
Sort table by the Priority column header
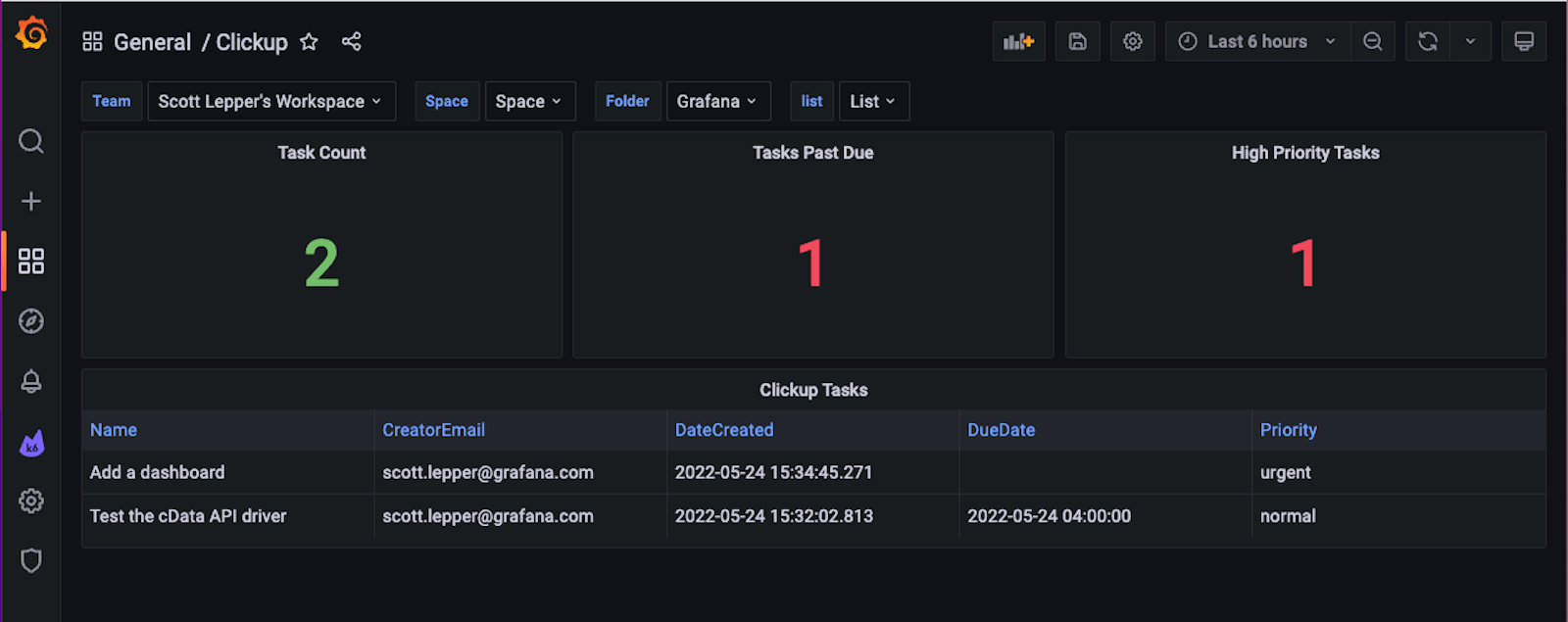(1288, 430)
